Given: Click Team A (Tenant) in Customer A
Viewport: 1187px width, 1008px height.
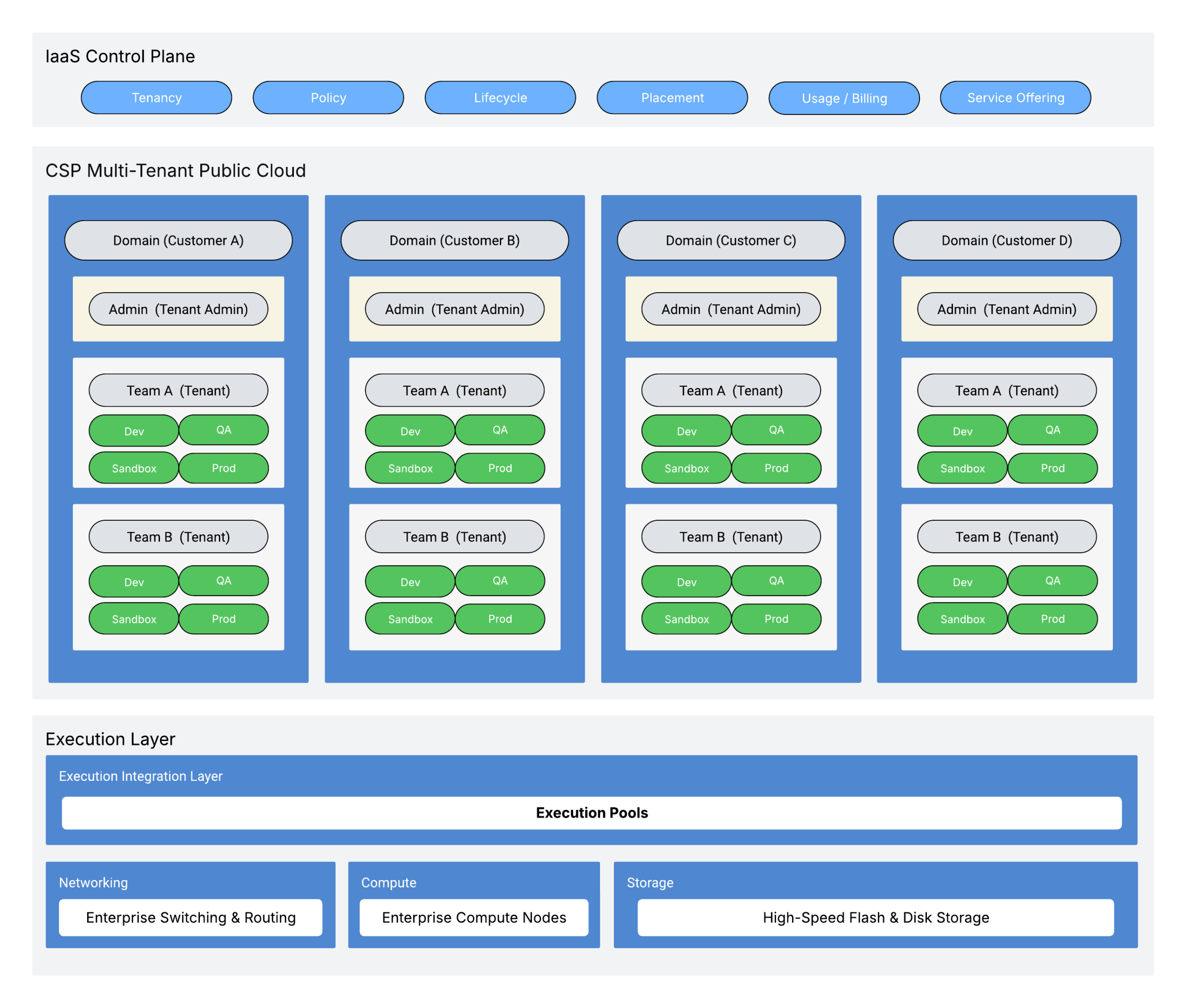Looking at the screenshot, I should click(179, 390).
